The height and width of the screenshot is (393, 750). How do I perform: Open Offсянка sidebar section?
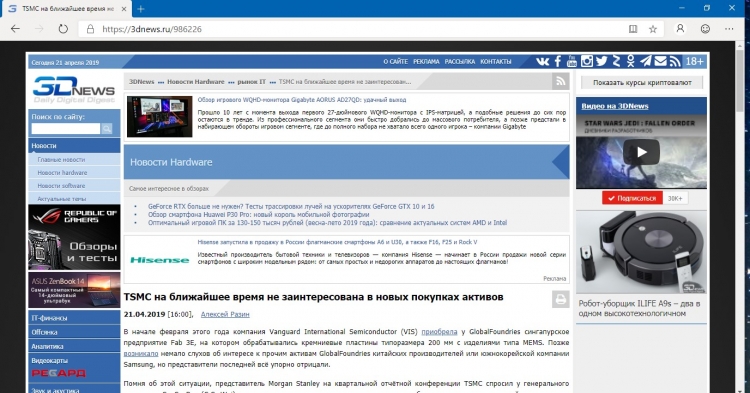click(x=74, y=332)
